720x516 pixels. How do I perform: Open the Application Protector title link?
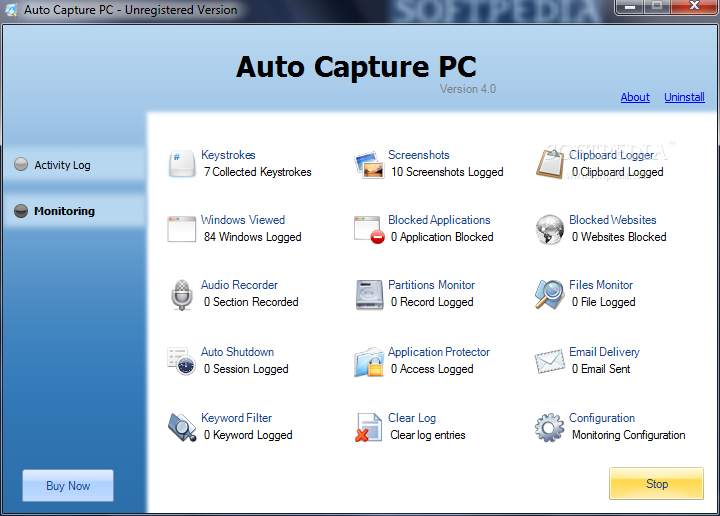439,352
